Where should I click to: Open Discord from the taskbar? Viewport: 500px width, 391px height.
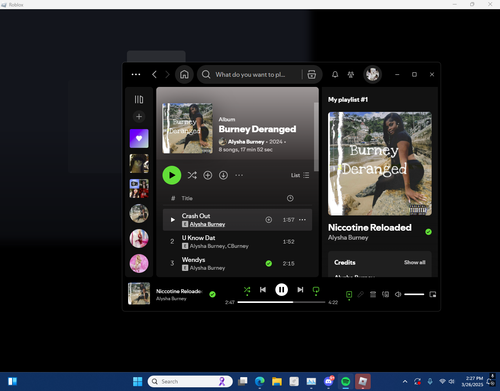329,381
